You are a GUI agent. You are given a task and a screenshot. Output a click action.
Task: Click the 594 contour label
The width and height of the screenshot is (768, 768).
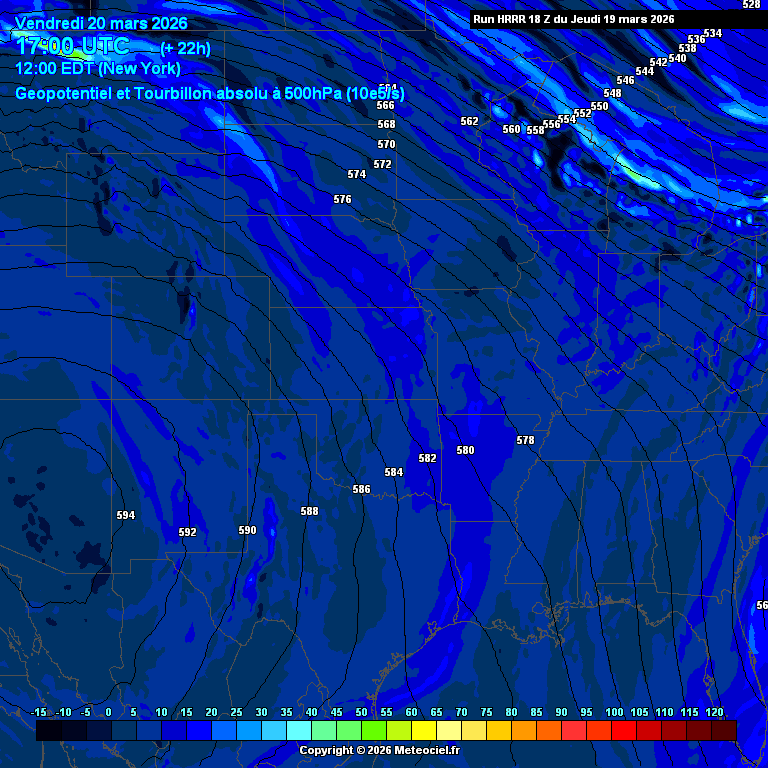pos(125,516)
